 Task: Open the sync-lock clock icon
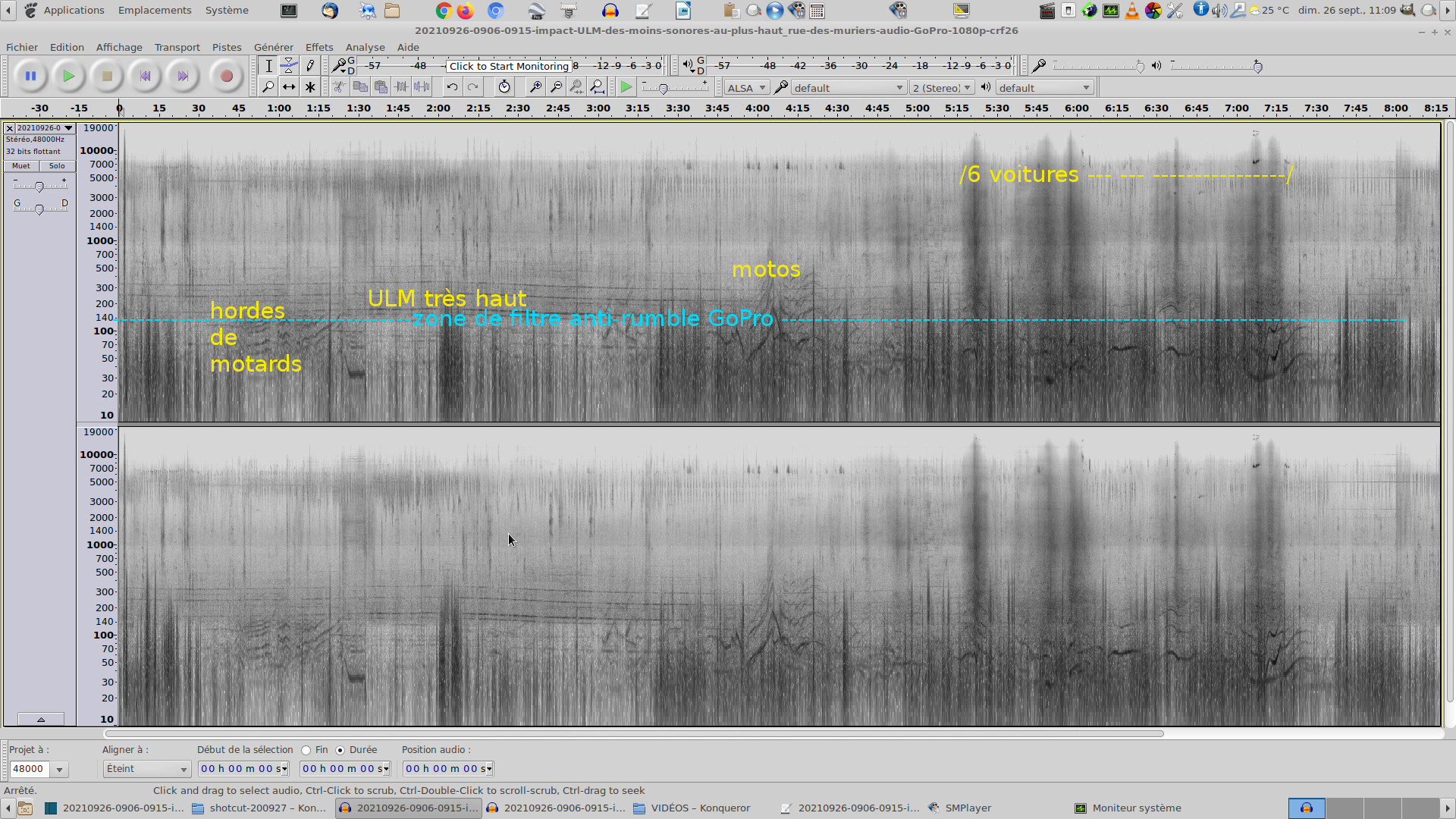coord(504,87)
